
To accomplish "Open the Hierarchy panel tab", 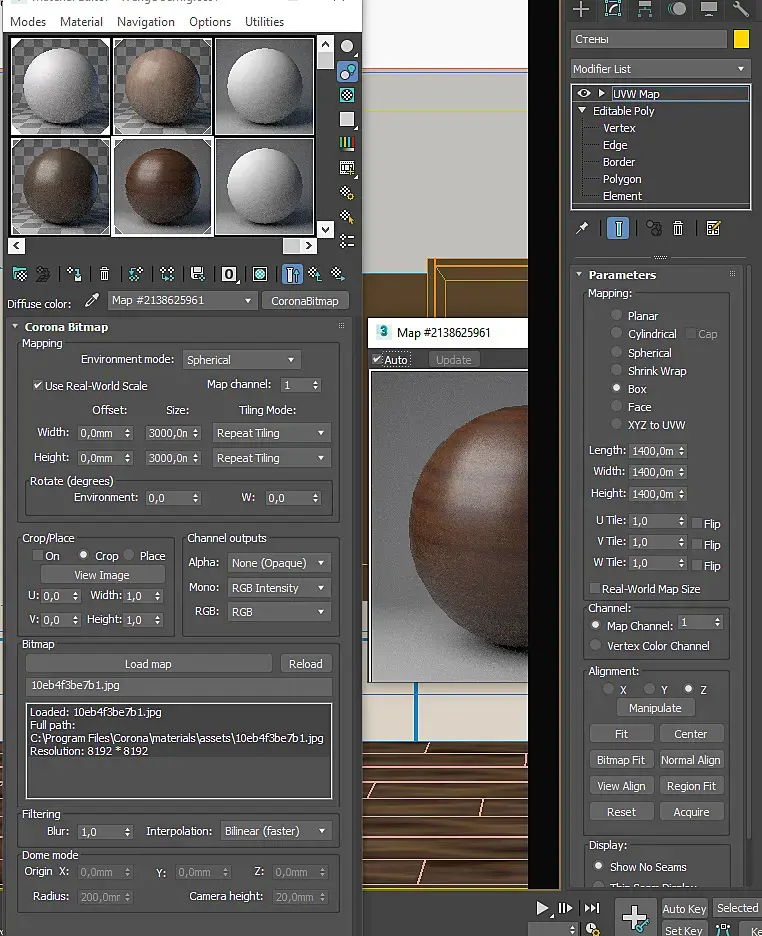I will tap(645, 10).
